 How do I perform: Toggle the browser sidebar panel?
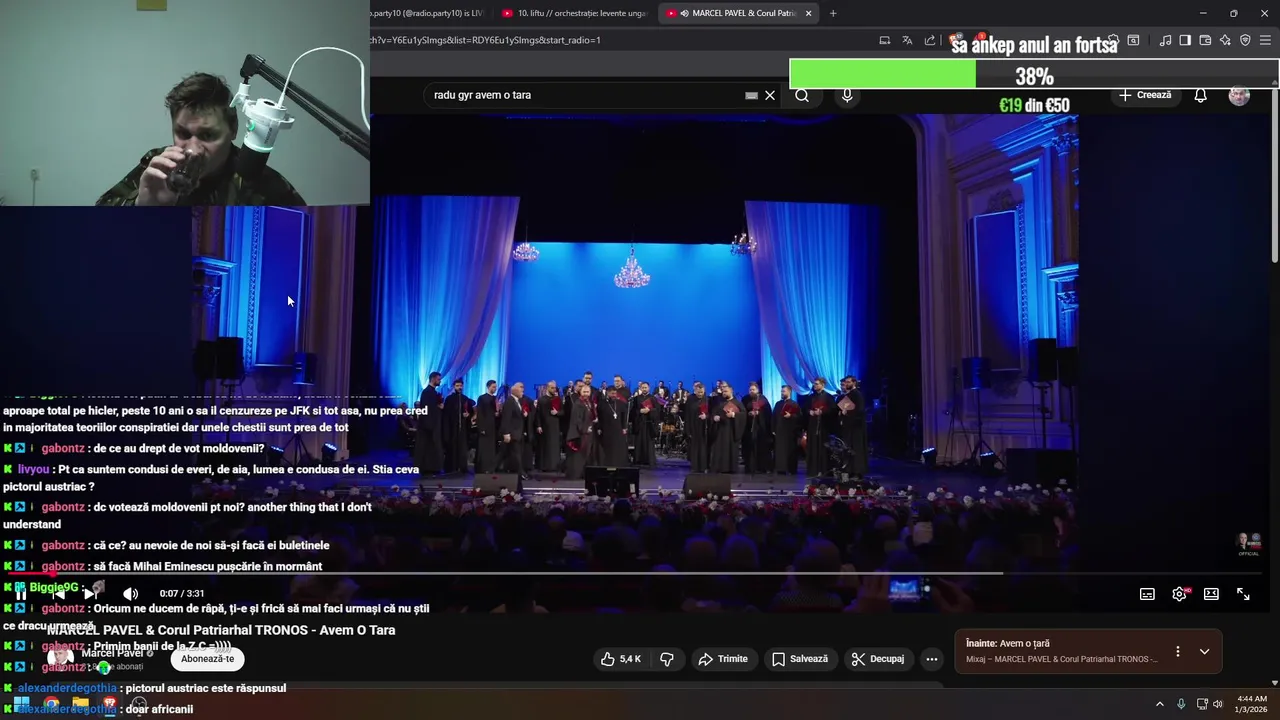click(x=1185, y=40)
